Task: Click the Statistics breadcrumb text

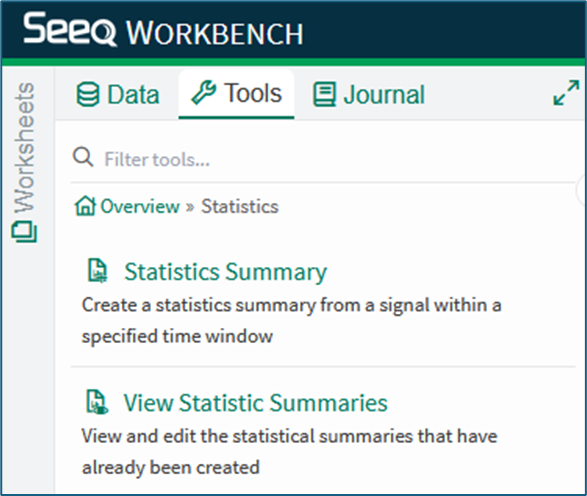Action: point(240,206)
